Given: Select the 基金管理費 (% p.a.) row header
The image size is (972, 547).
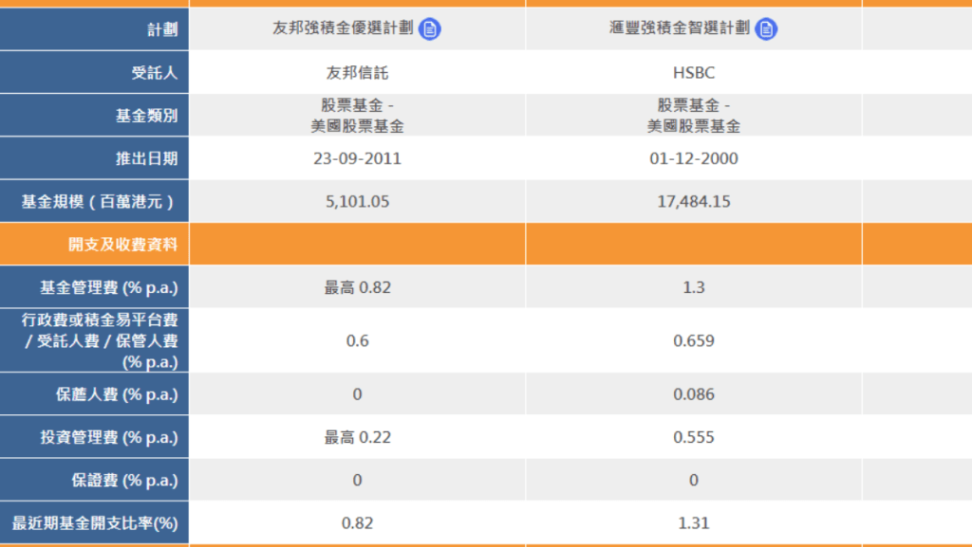Looking at the screenshot, I should (108, 288).
